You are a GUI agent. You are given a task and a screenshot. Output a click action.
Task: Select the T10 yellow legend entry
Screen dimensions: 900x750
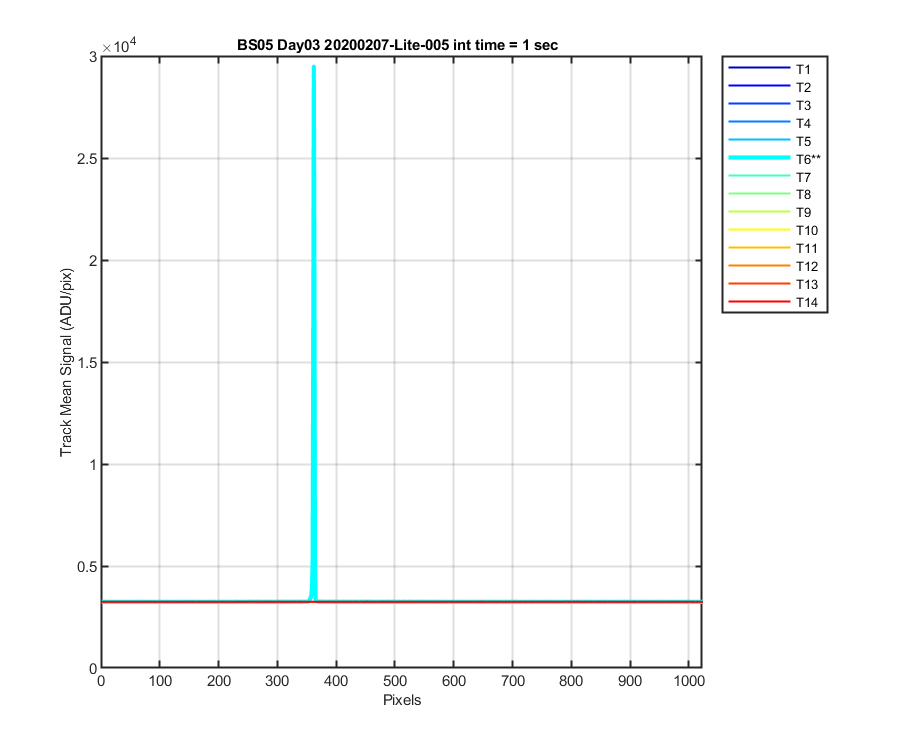point(773,230)
